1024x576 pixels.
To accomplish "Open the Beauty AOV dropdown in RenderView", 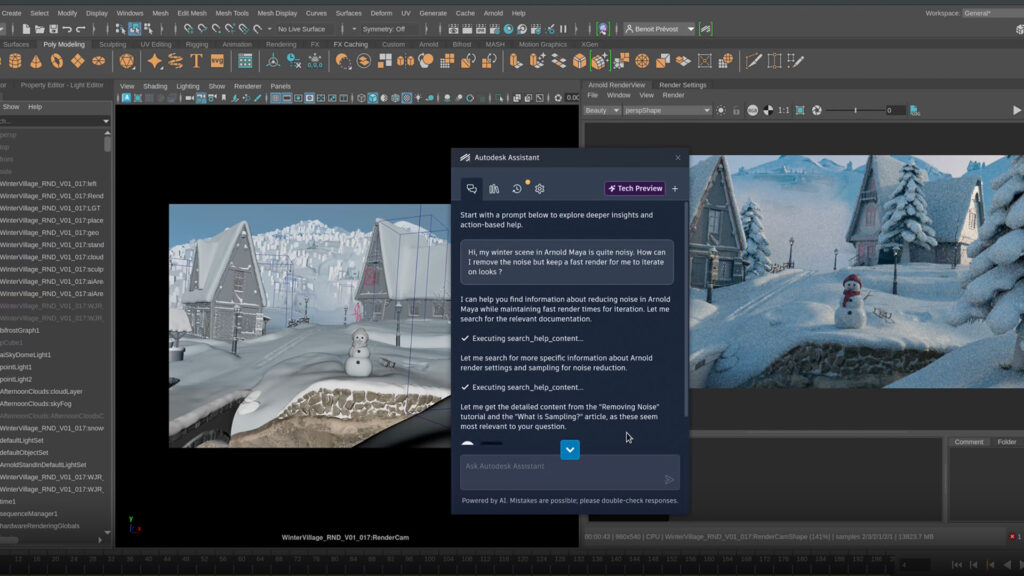I will [x=603, y=110].
